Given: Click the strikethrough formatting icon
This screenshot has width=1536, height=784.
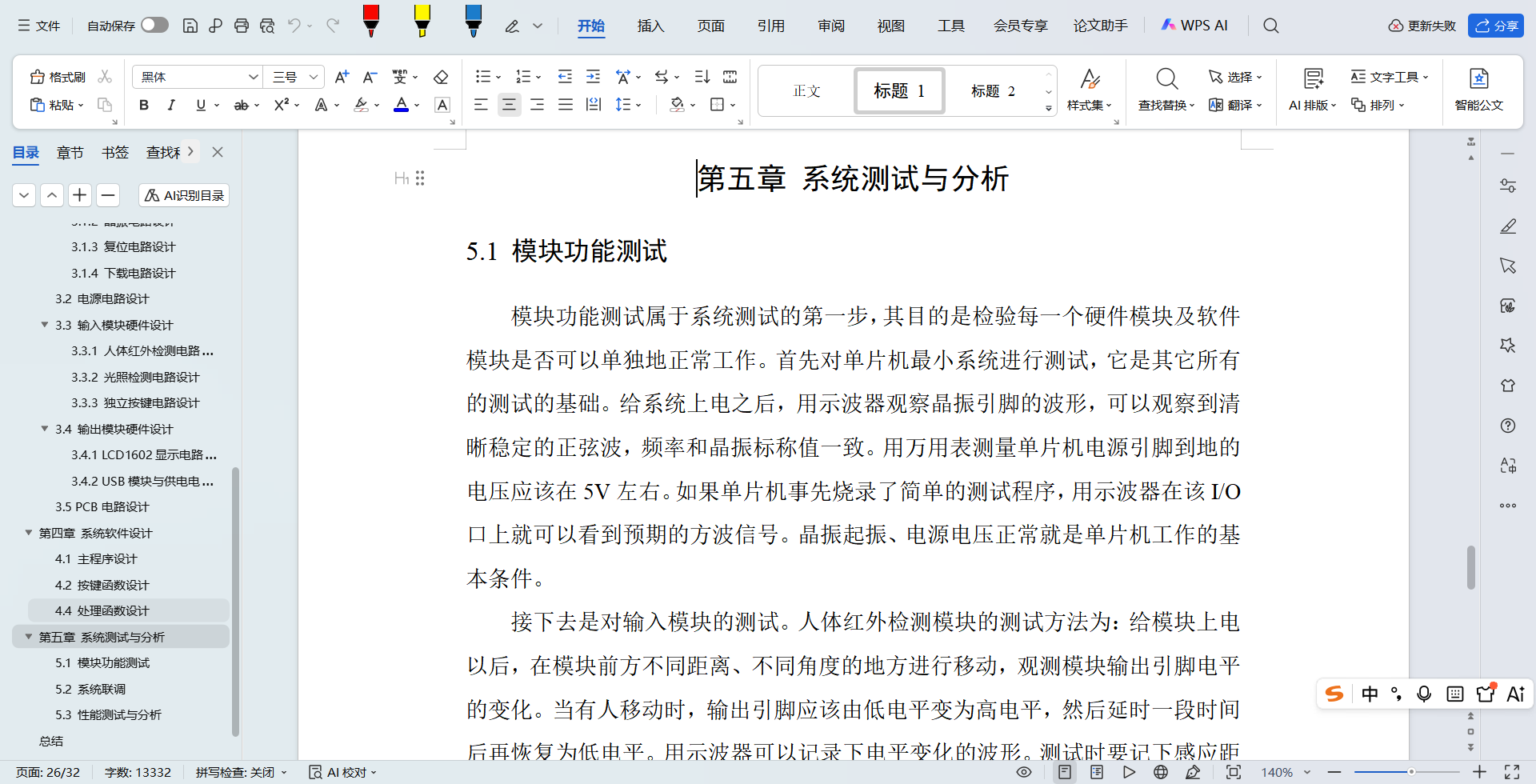Looking at the screenshot, I should 241,105.
